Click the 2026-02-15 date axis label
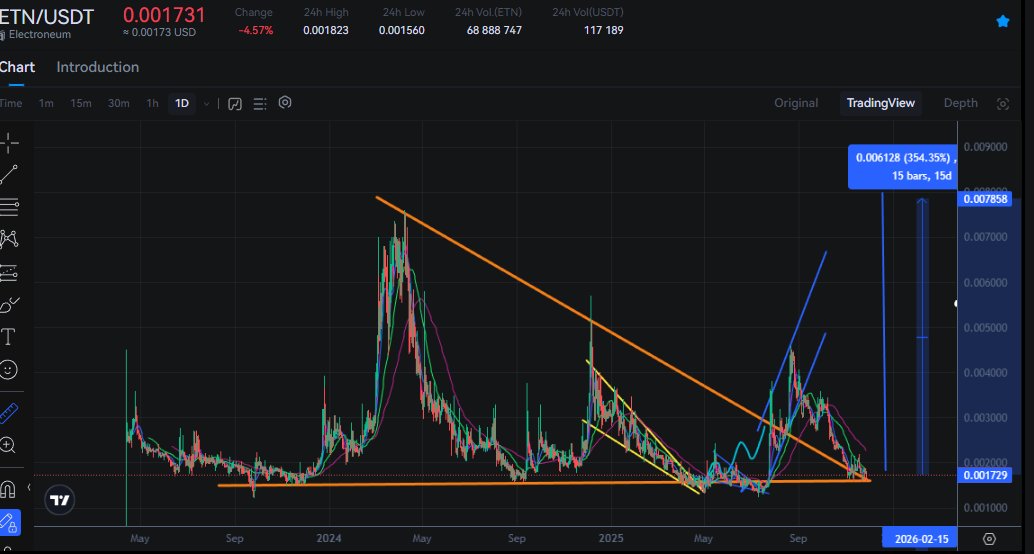1034x554 pixels. 921,539
